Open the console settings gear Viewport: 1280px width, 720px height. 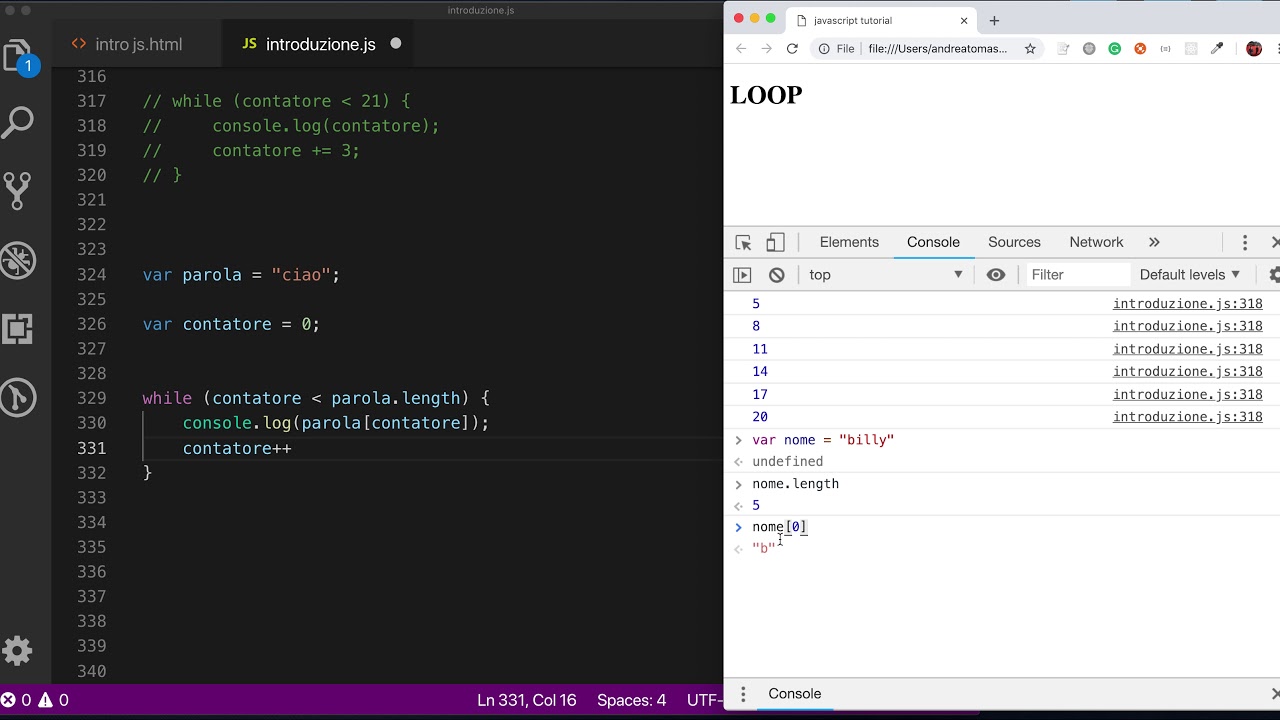coord(1274,275)
